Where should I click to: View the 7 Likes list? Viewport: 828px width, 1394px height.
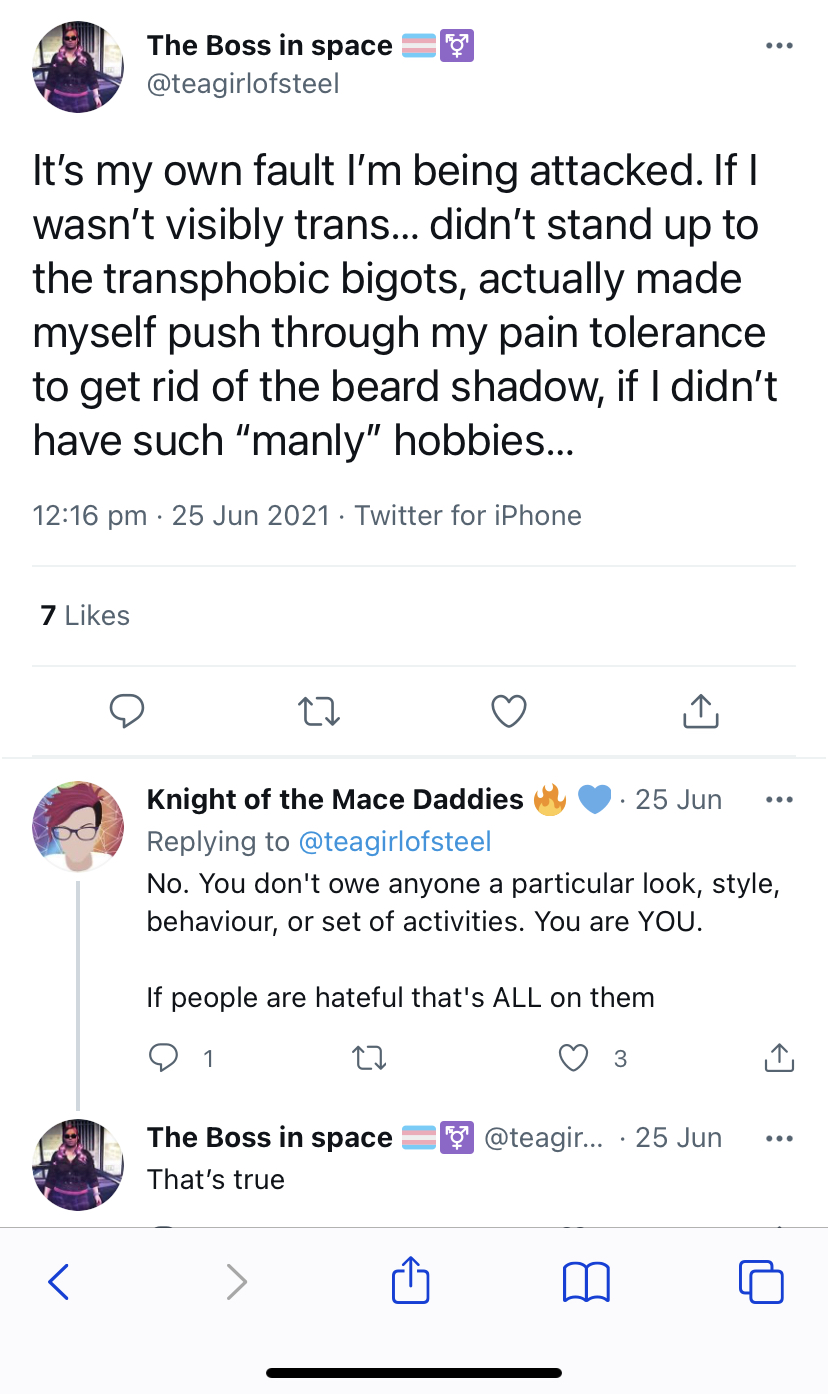85,615
